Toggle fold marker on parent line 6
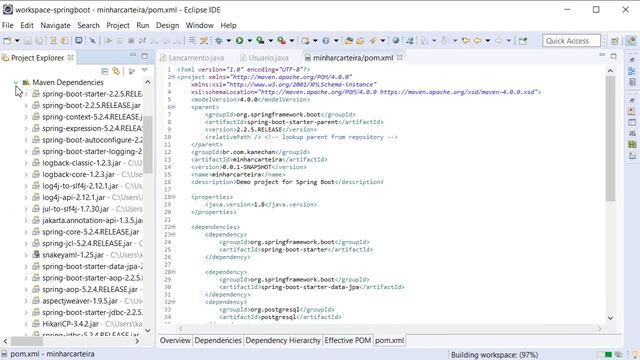 [x=173, y=107]
